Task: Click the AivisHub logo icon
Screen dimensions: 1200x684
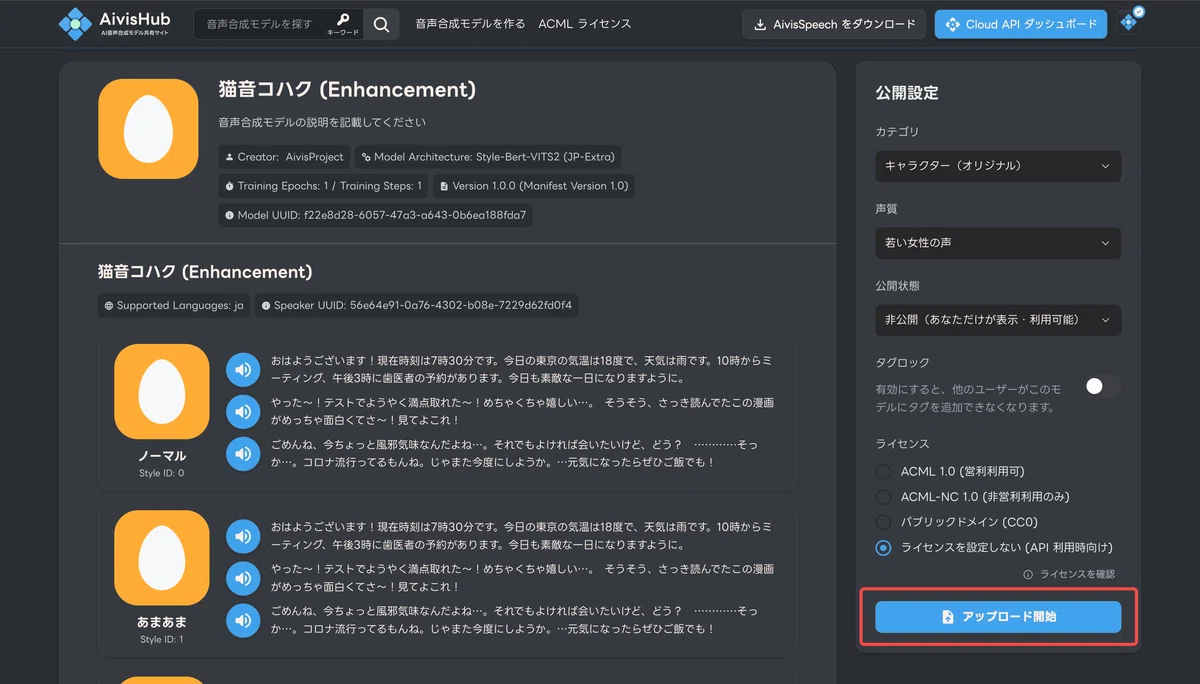Action: pos(75,24)
